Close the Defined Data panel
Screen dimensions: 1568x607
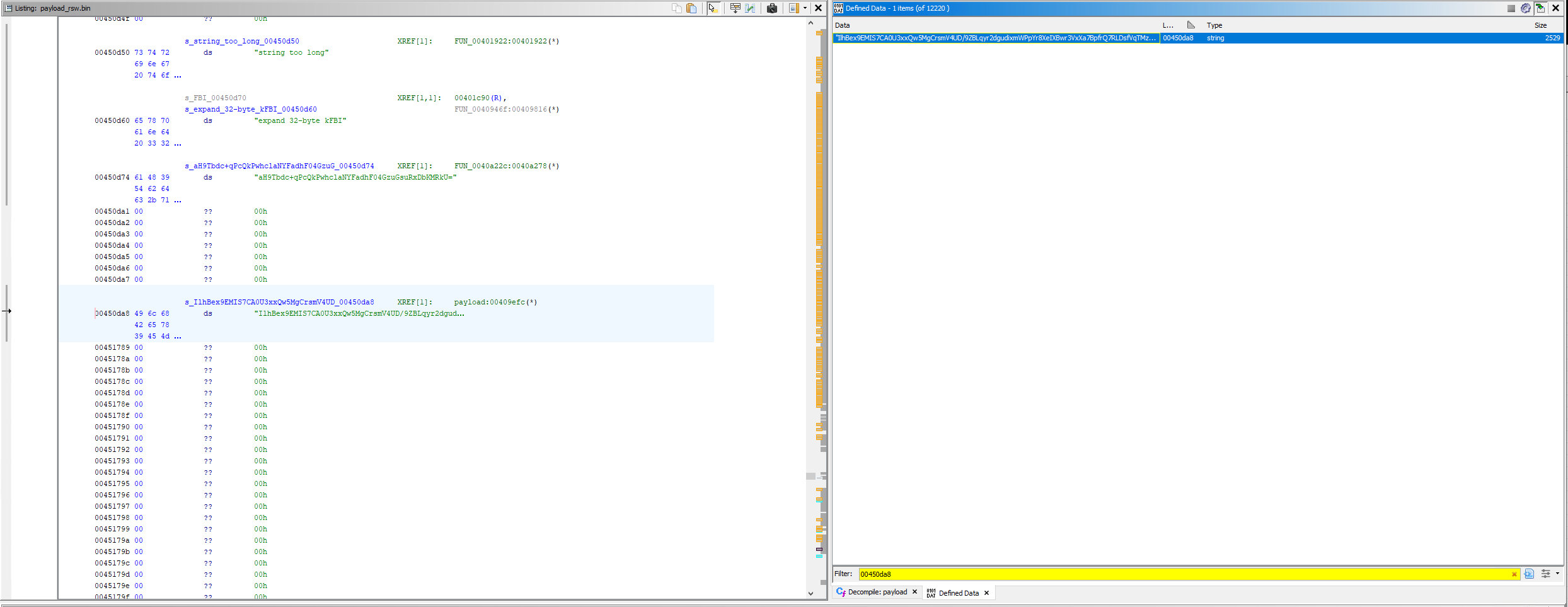click(1555, 8)
